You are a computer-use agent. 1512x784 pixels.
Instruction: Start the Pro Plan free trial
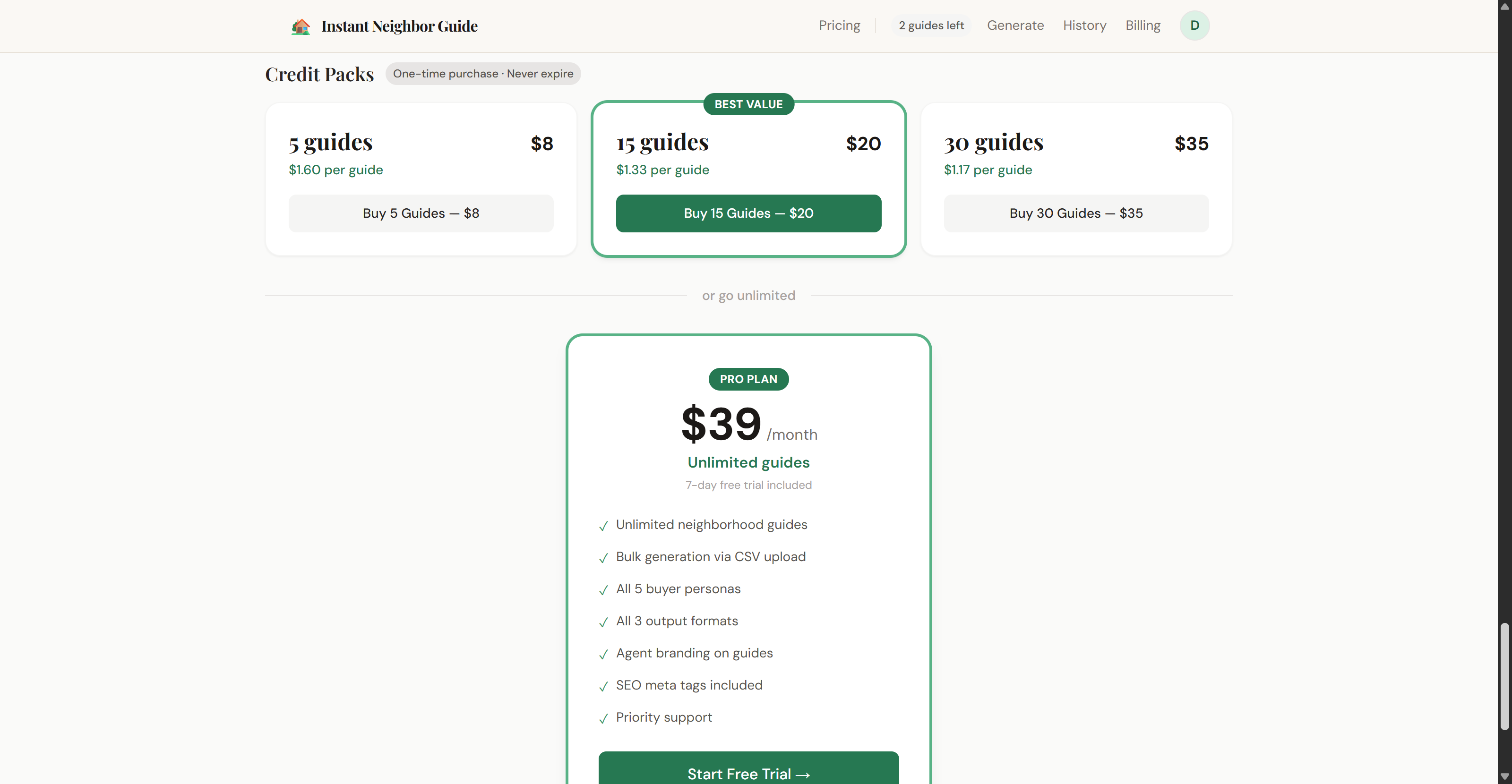[x=748, y=772]
